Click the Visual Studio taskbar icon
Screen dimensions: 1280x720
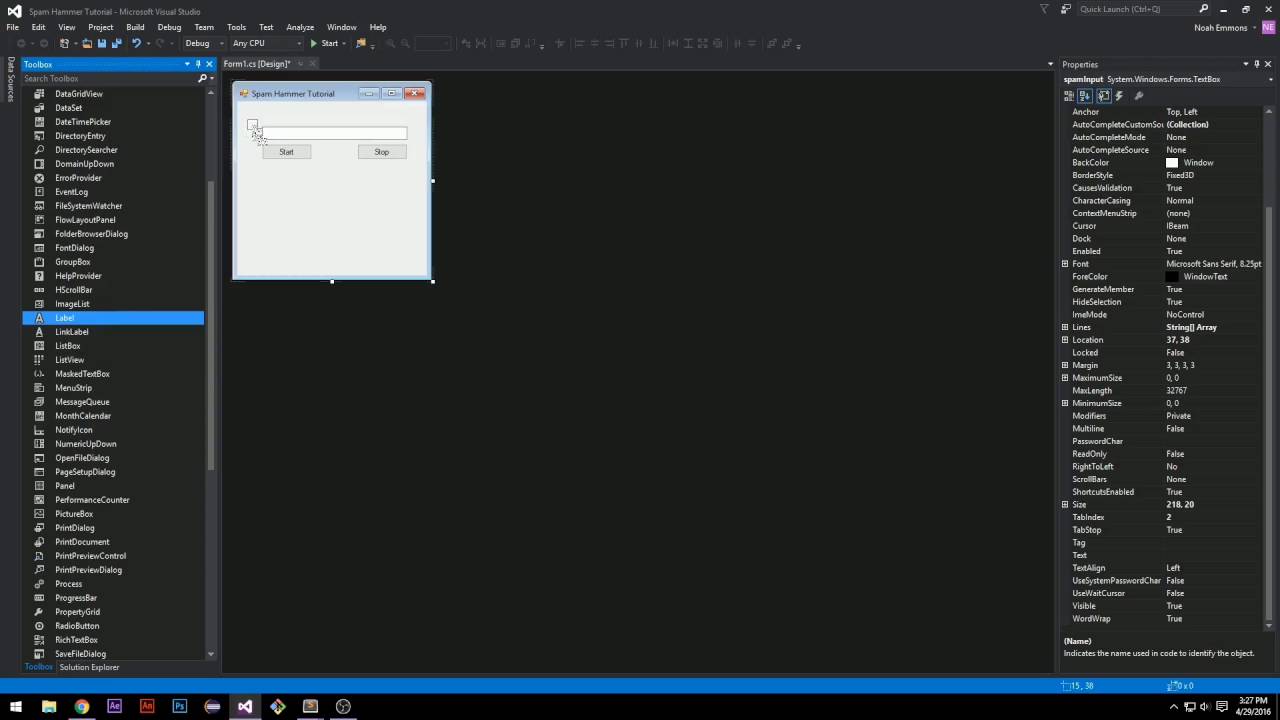coord(245,706)
